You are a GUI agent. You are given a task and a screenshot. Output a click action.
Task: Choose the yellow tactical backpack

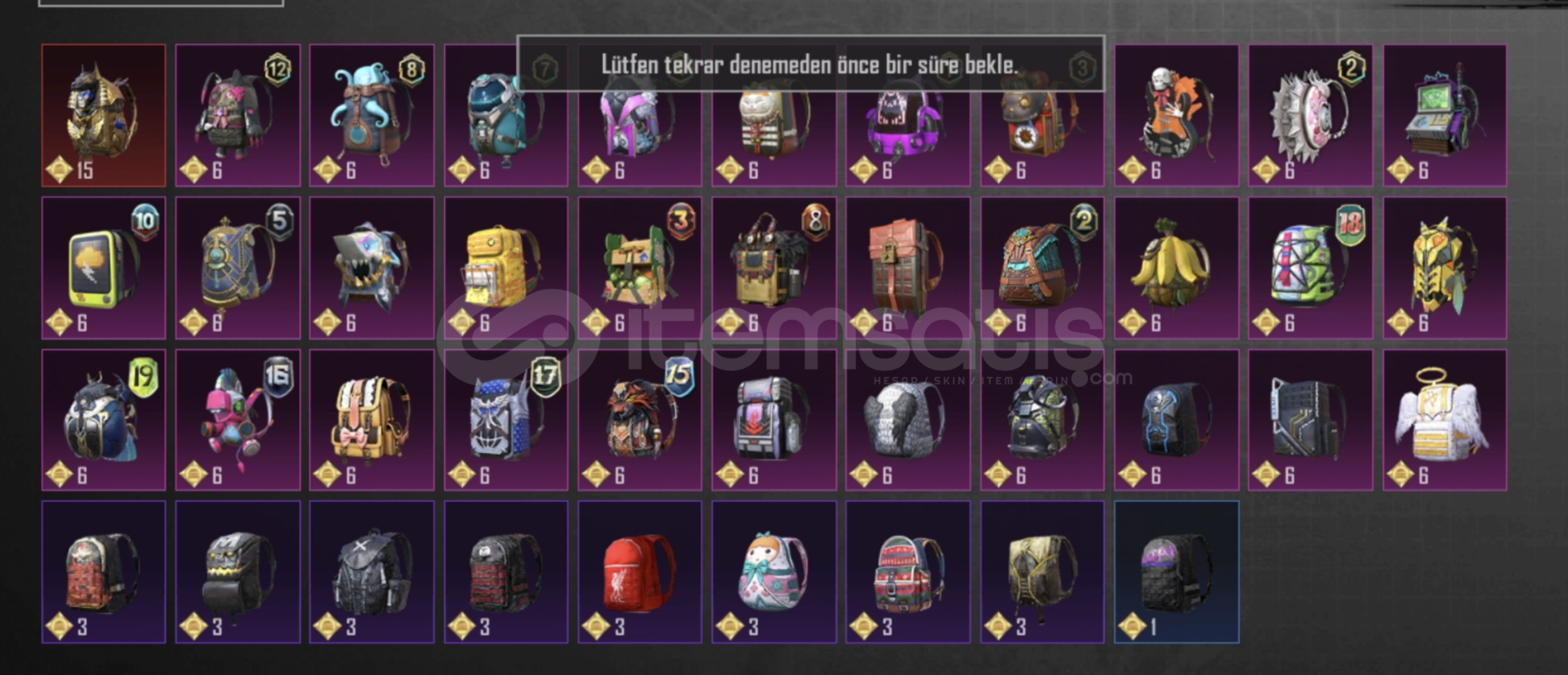click(x=506, y=268)
